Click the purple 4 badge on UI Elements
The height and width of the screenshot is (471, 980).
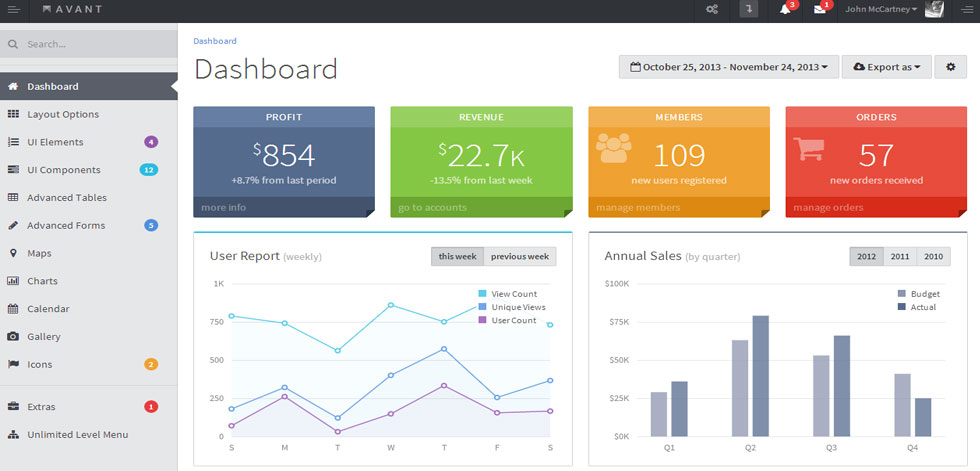click(x=151, y=142)
